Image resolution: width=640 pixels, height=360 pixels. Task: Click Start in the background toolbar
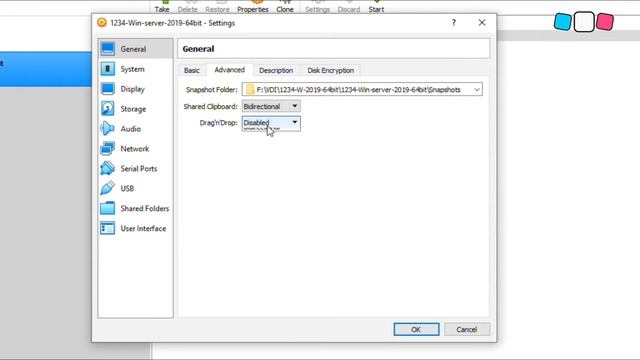tap(376, 7)
